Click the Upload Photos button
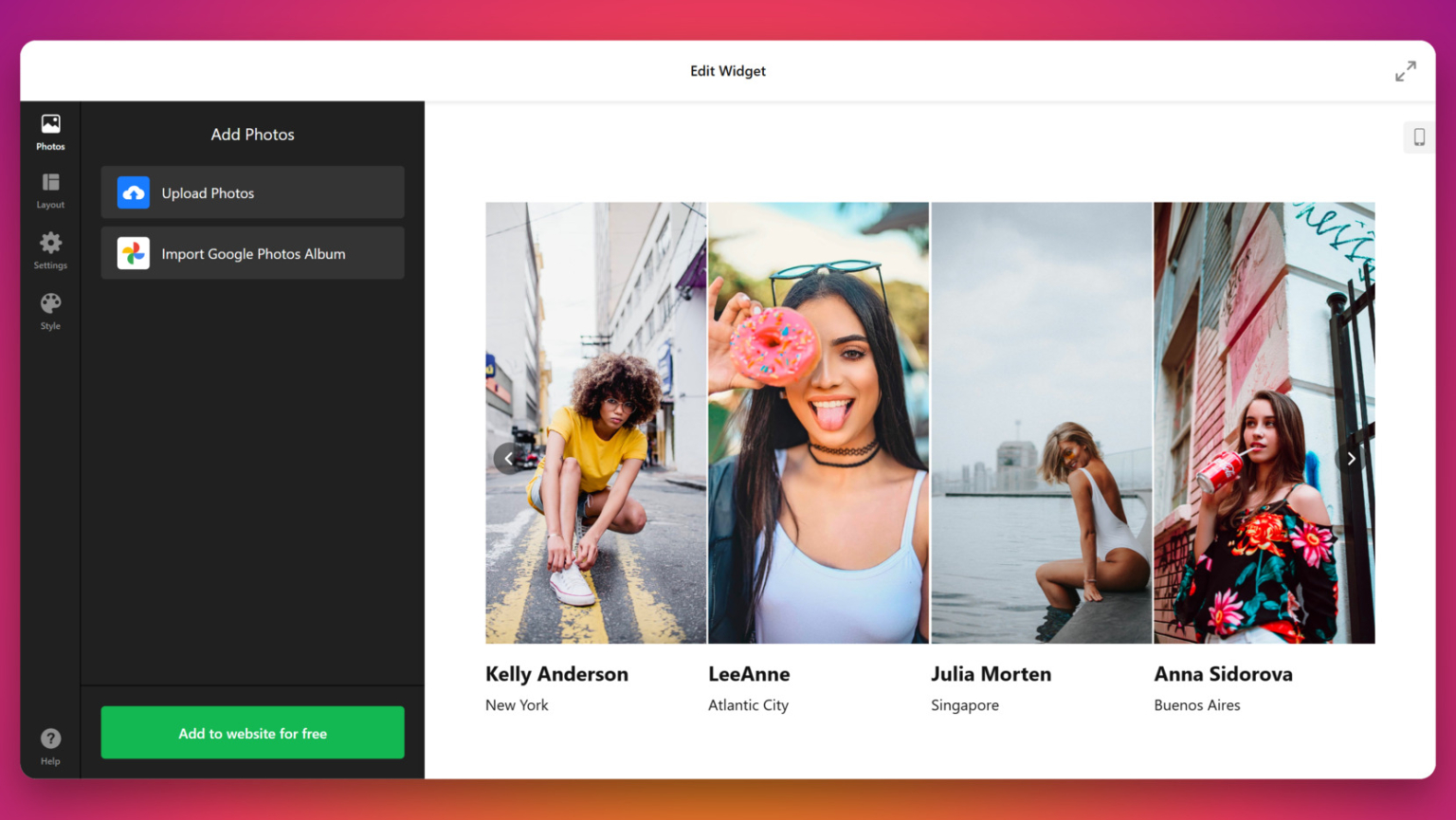 pos(252,192)
